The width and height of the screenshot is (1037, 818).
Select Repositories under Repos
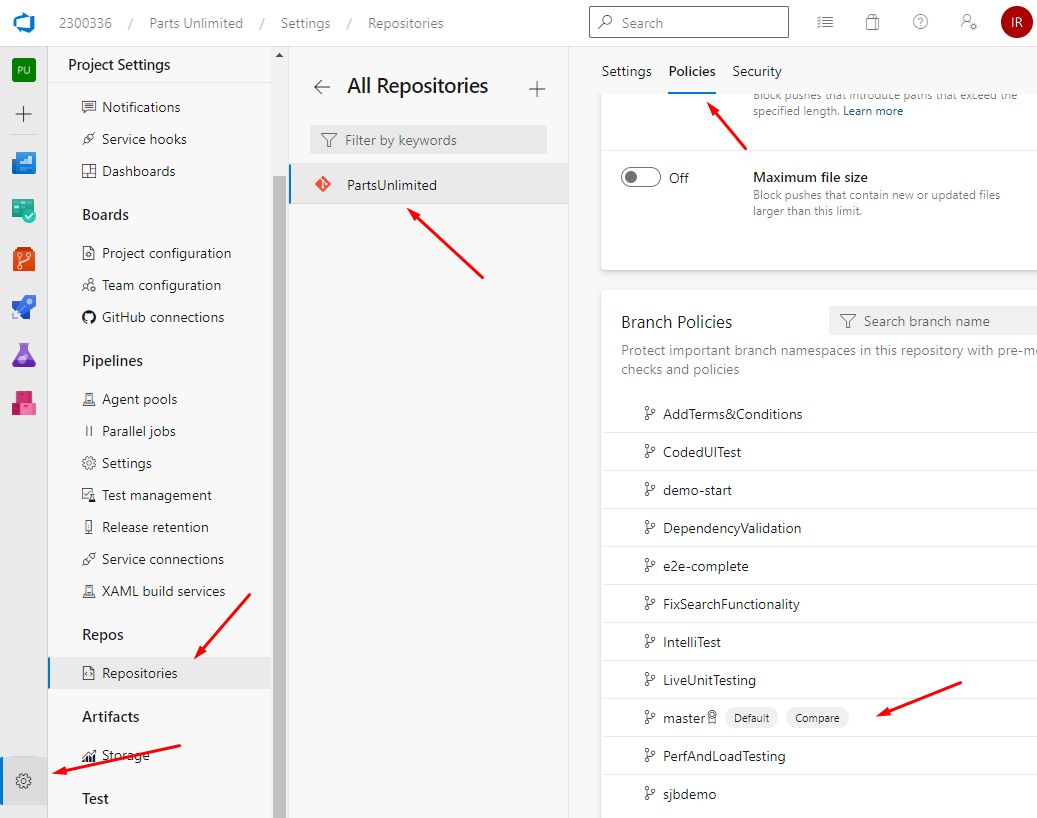click(160, 673)
